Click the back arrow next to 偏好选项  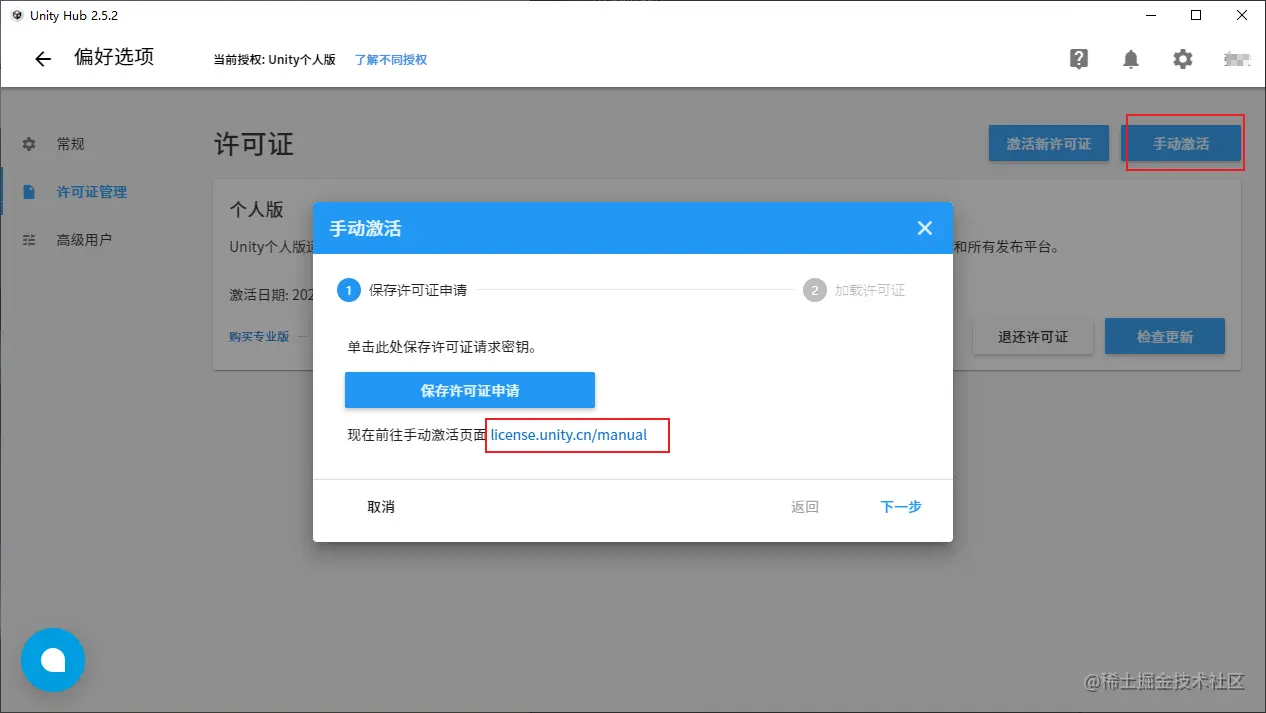[41, 58]
